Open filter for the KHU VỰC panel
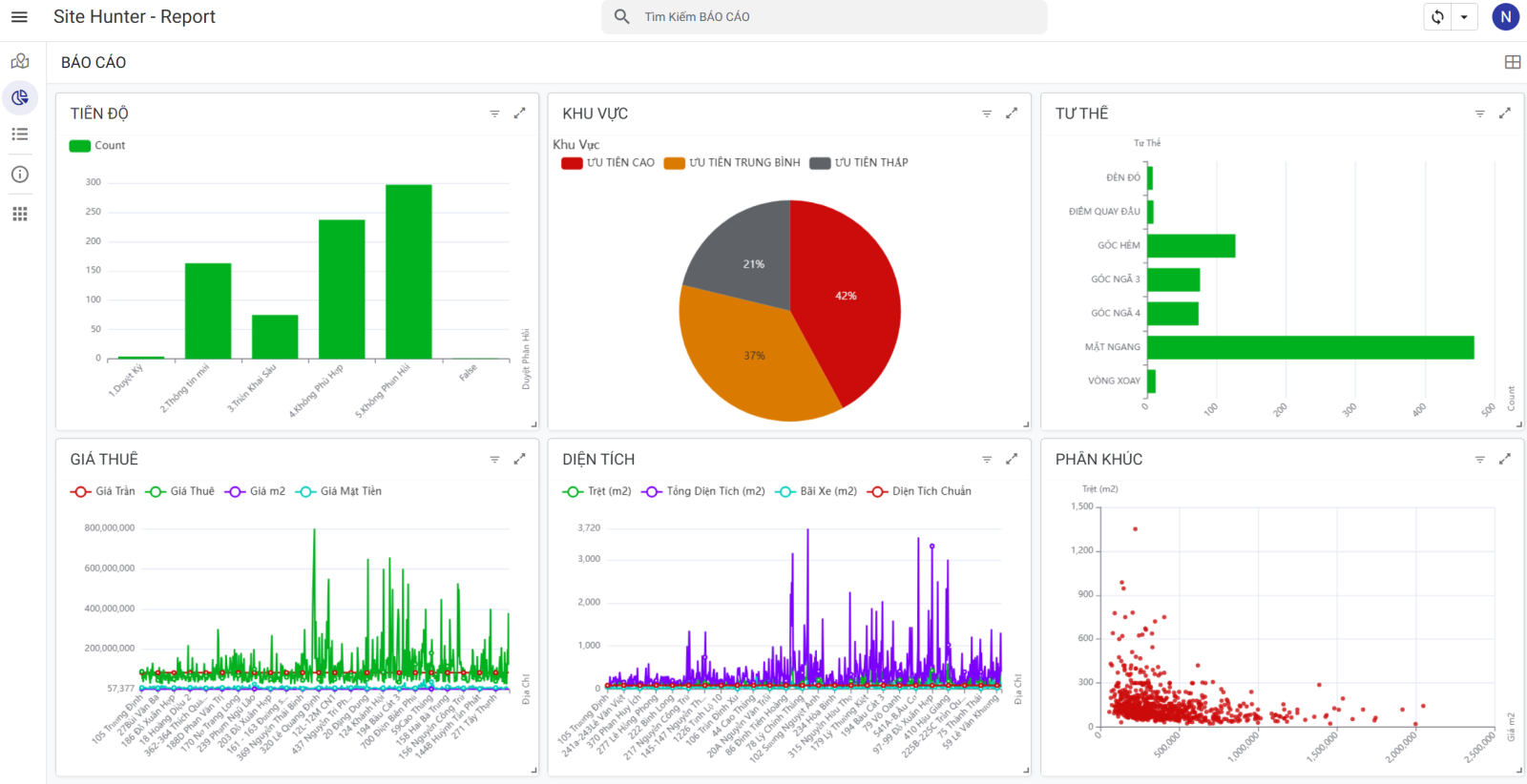 point(987,113)
